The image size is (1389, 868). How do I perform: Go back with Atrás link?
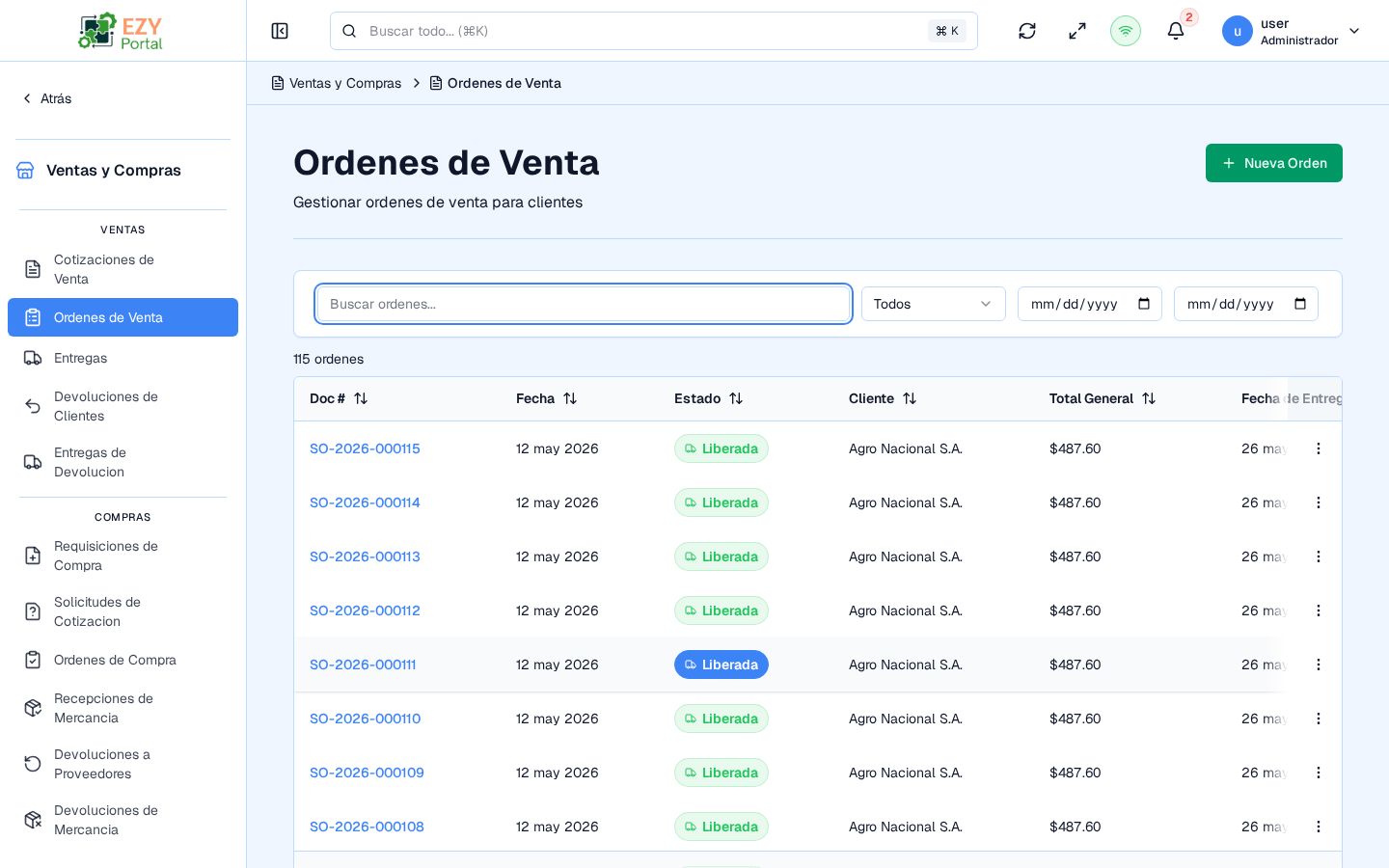46,98
